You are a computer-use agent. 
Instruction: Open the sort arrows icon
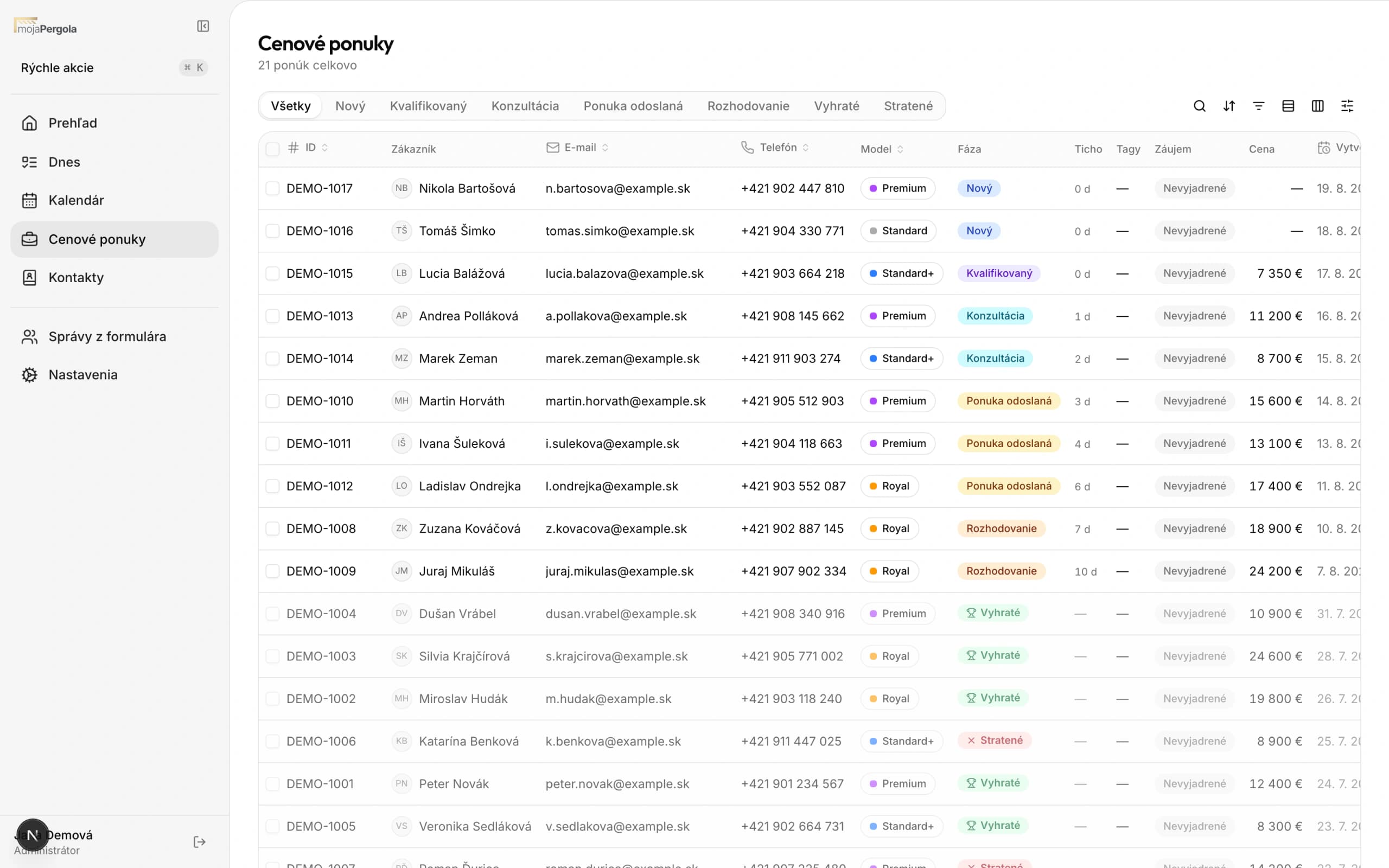click(x=1229, y=106)
